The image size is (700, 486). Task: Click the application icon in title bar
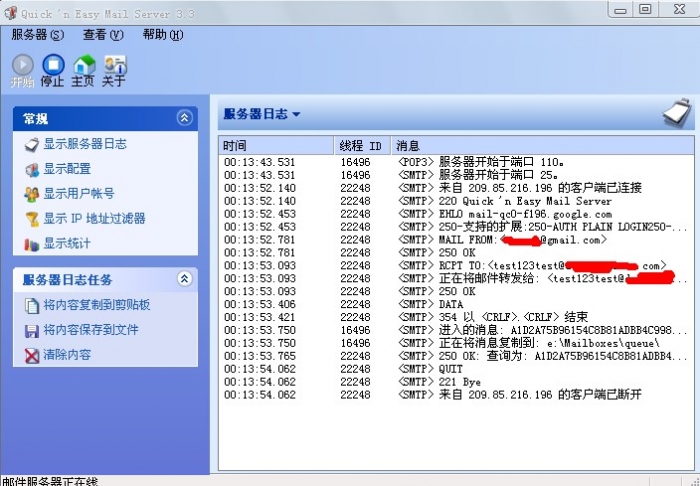(10, 13)
